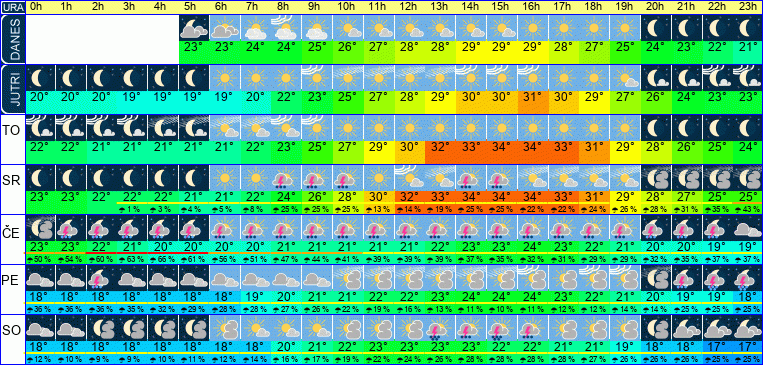This screenshot has width=763, height=365.
Task: Select the JUTRI 19h sun with small cloud icon
Action: [x=625, y=77]
